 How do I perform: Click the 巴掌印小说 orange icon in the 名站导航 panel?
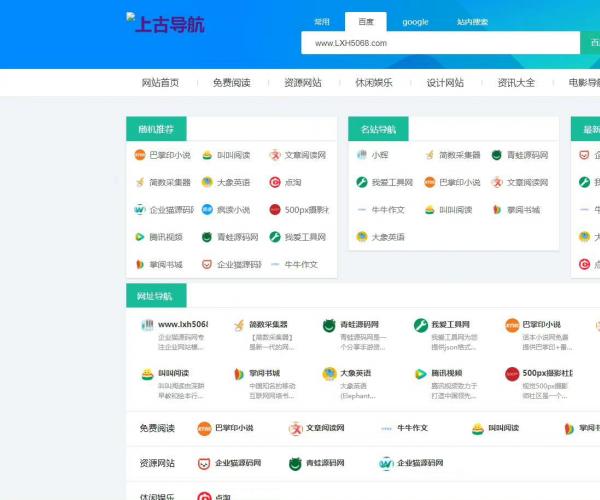click(429, 182)
